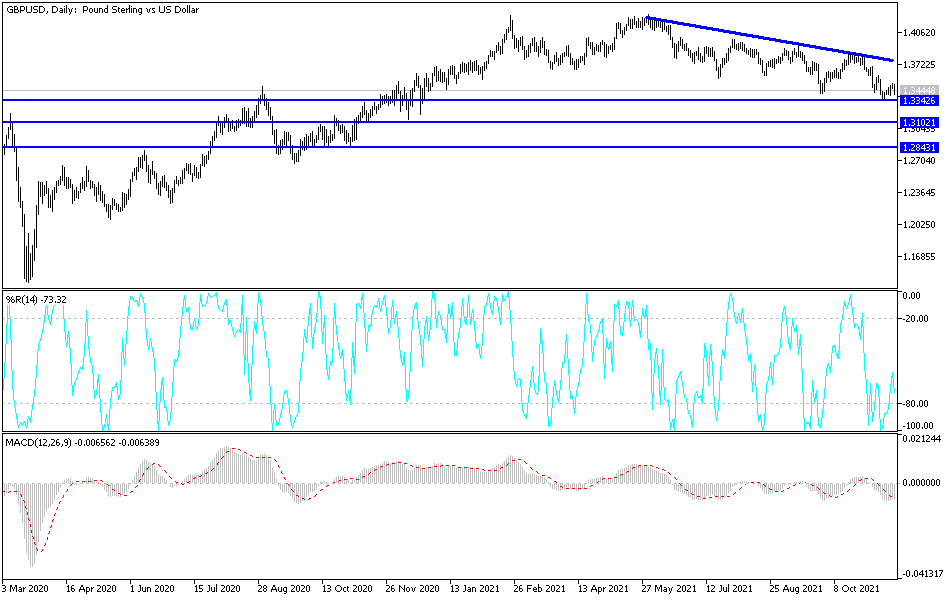Image resolution: width=950 pixels, height=600 pixels.
Task: Select the current price tag 1.34448
Action: point(922,90)
